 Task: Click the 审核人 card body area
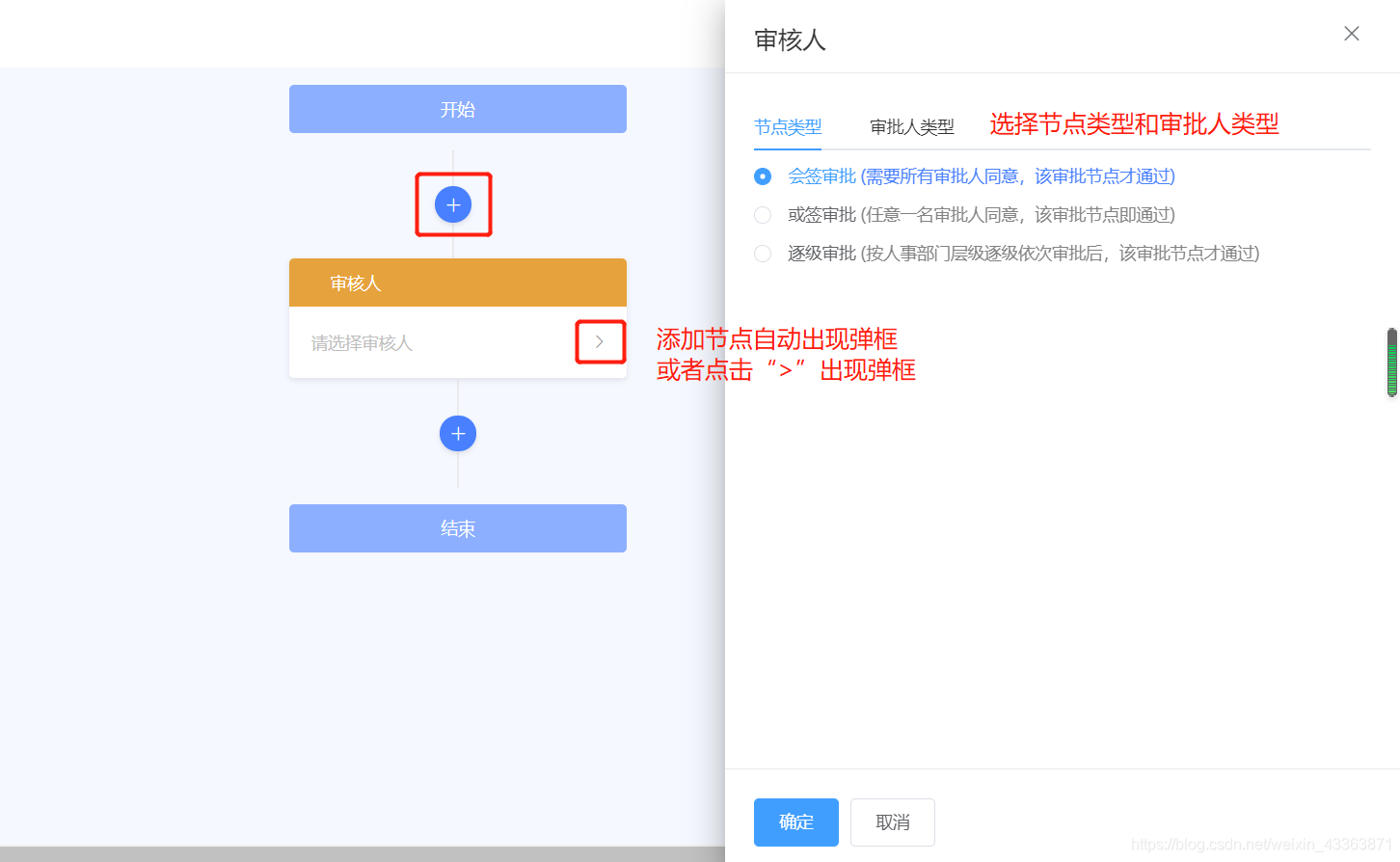[434, 342]
